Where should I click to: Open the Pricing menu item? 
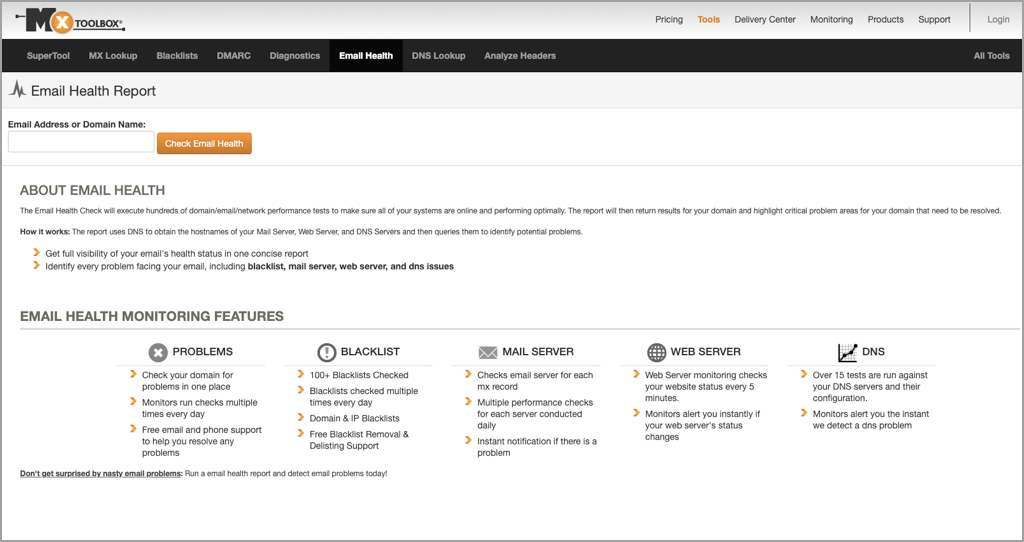pyautogui.click(x=669, y=19)
